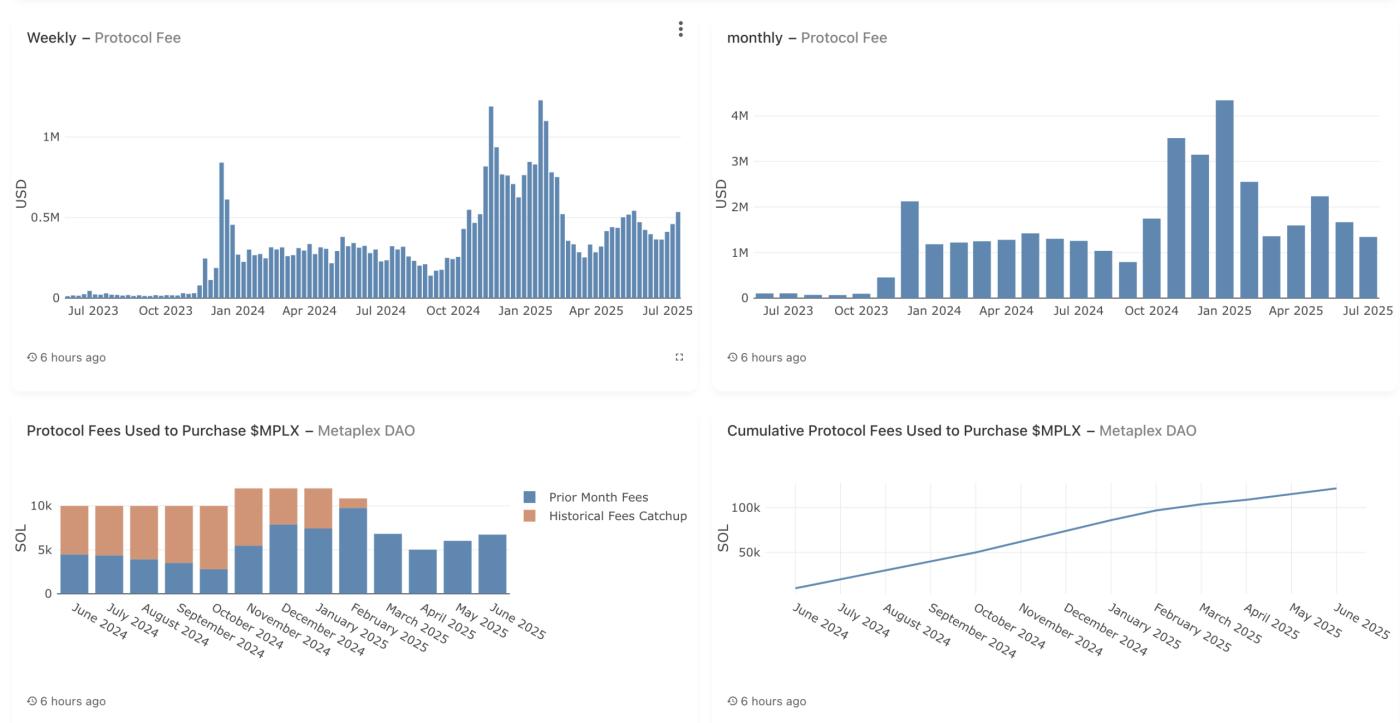Click the clock icon under the Weekly chart

coord(32,358)
